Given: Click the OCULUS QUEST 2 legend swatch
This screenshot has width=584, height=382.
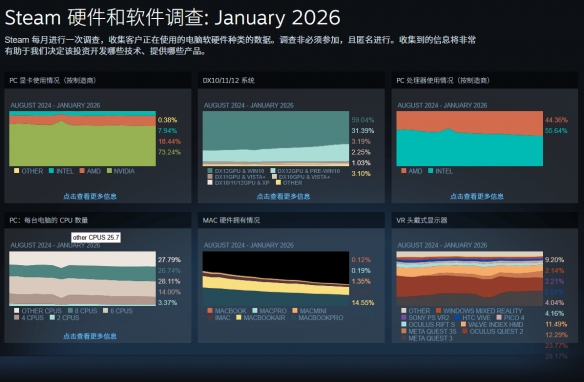Looking at the screenshot, I should [x=465, y=331].
